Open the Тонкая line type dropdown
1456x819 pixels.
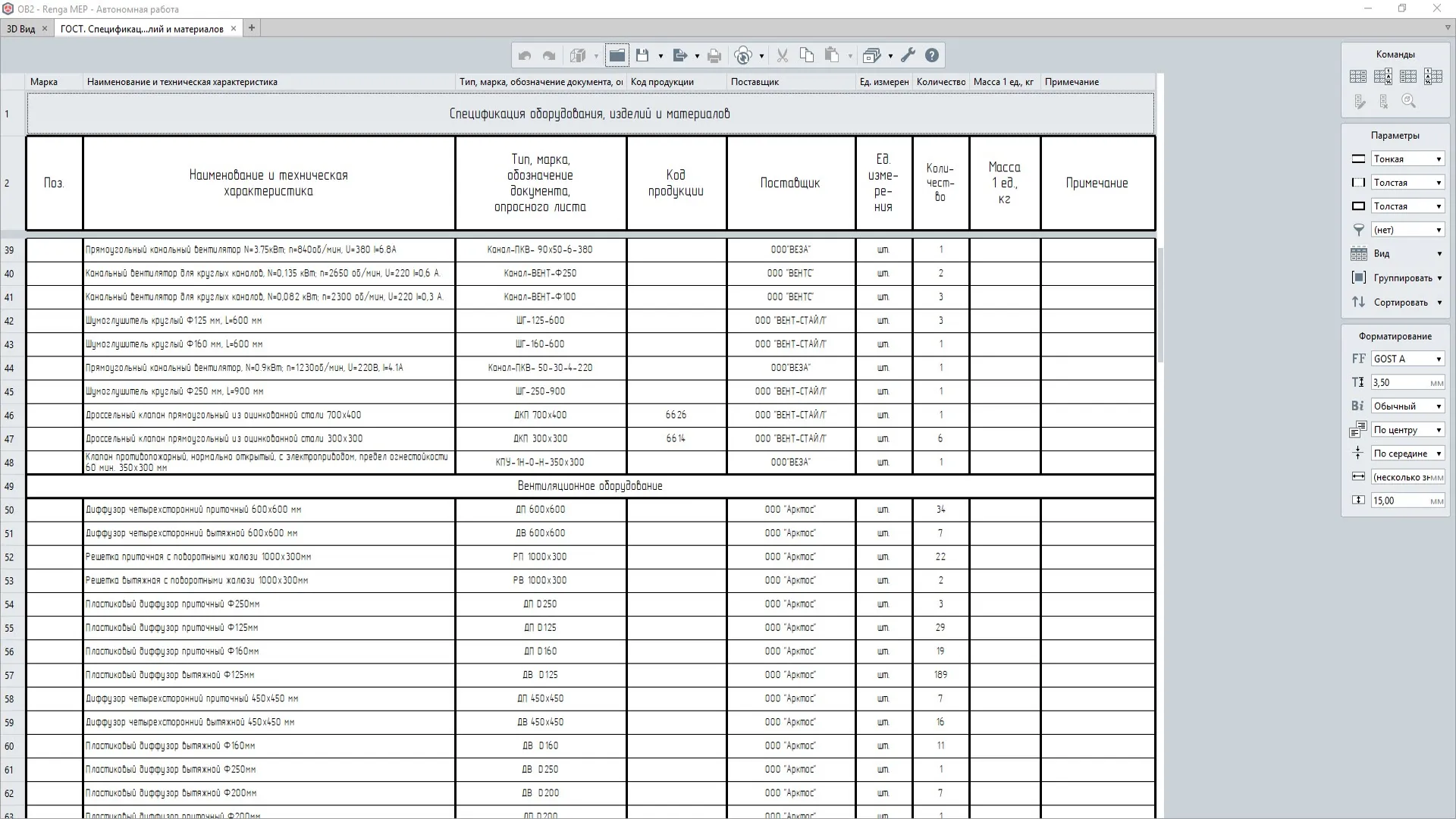click(x=1407, y=159)
